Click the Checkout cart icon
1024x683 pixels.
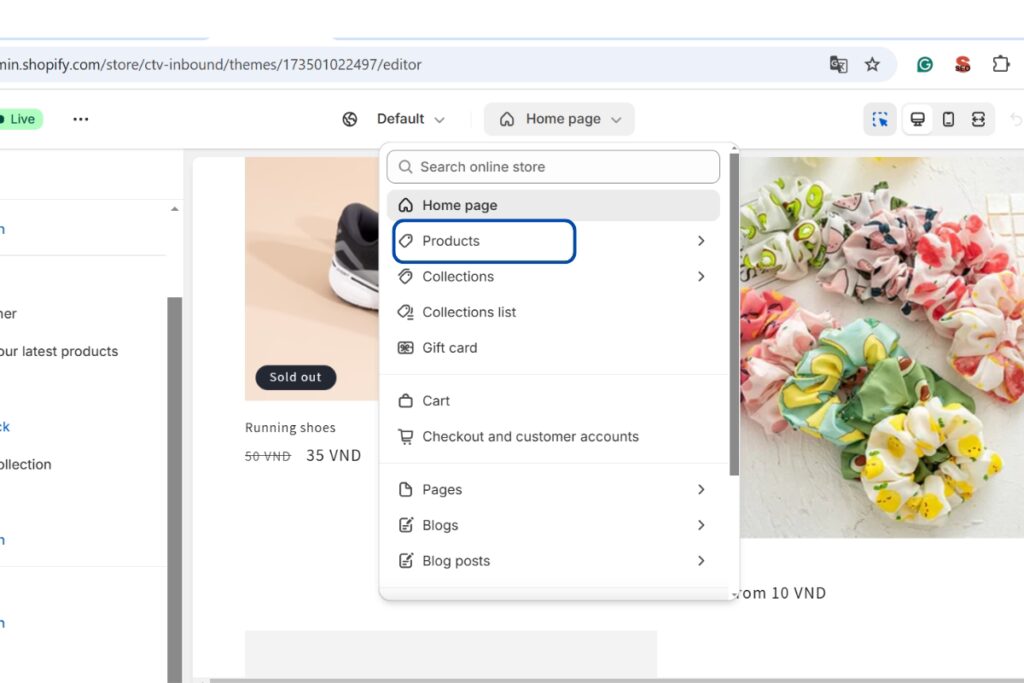pos(406,436)
